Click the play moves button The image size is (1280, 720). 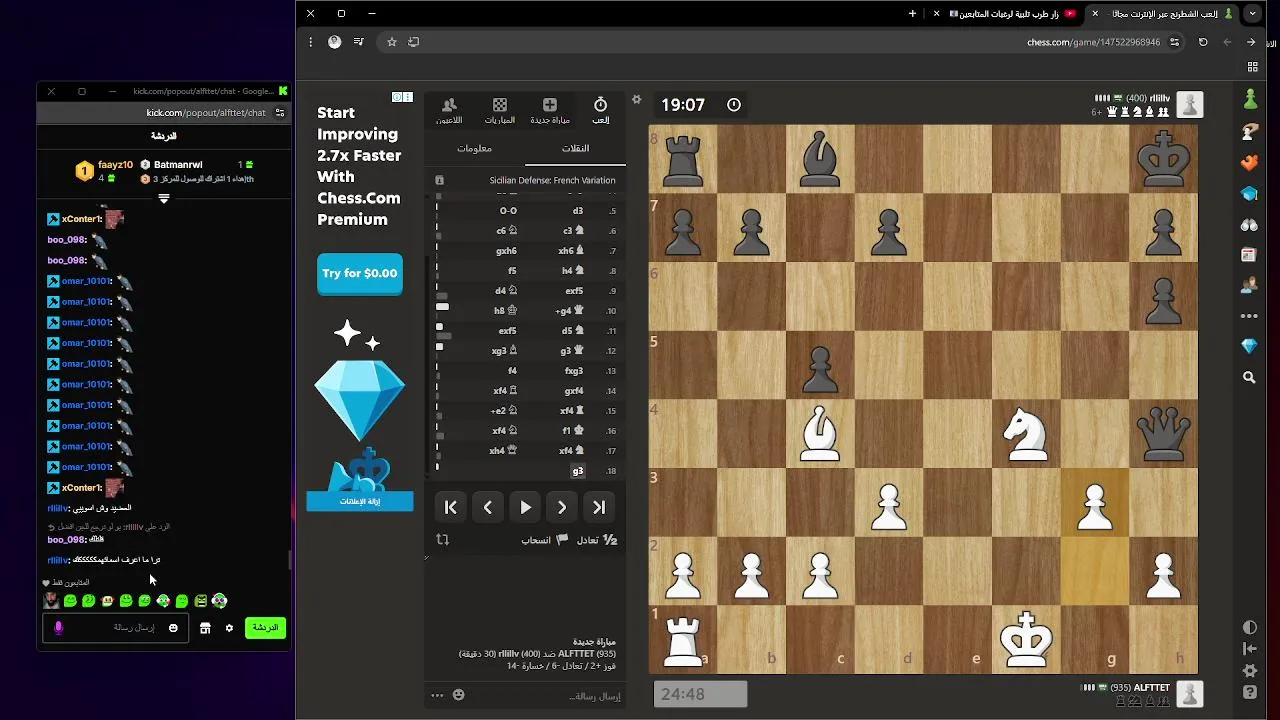coord(525,508)
